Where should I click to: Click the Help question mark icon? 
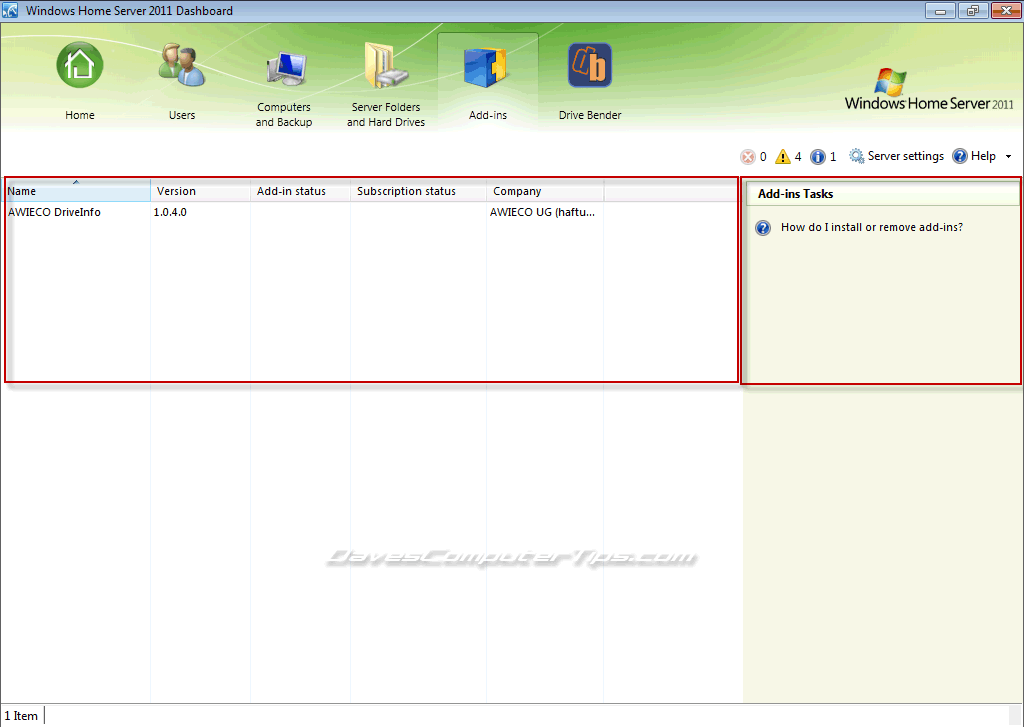(x=959, y=156)
